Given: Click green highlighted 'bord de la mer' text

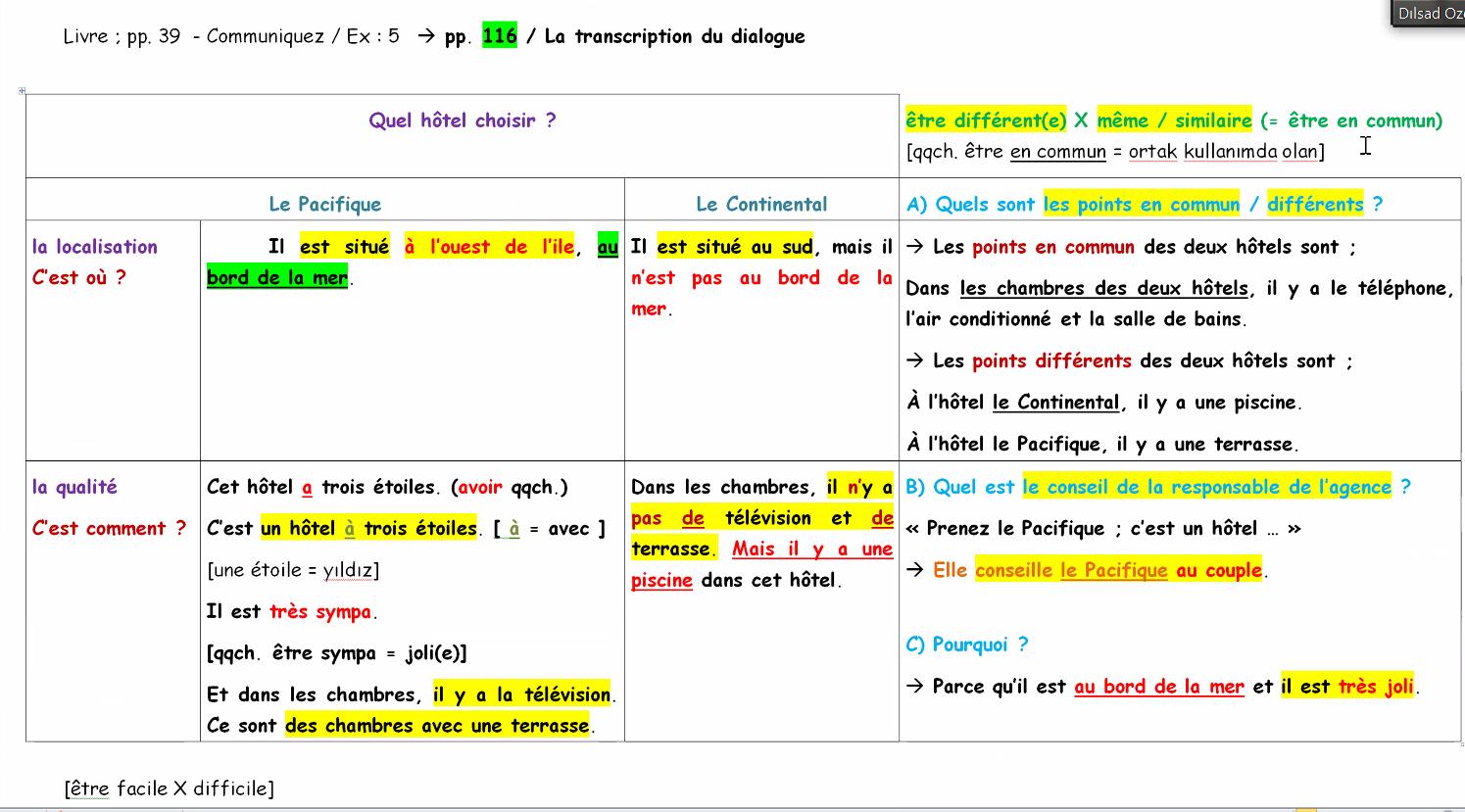Looking at the screenshot, I should 277,278.
